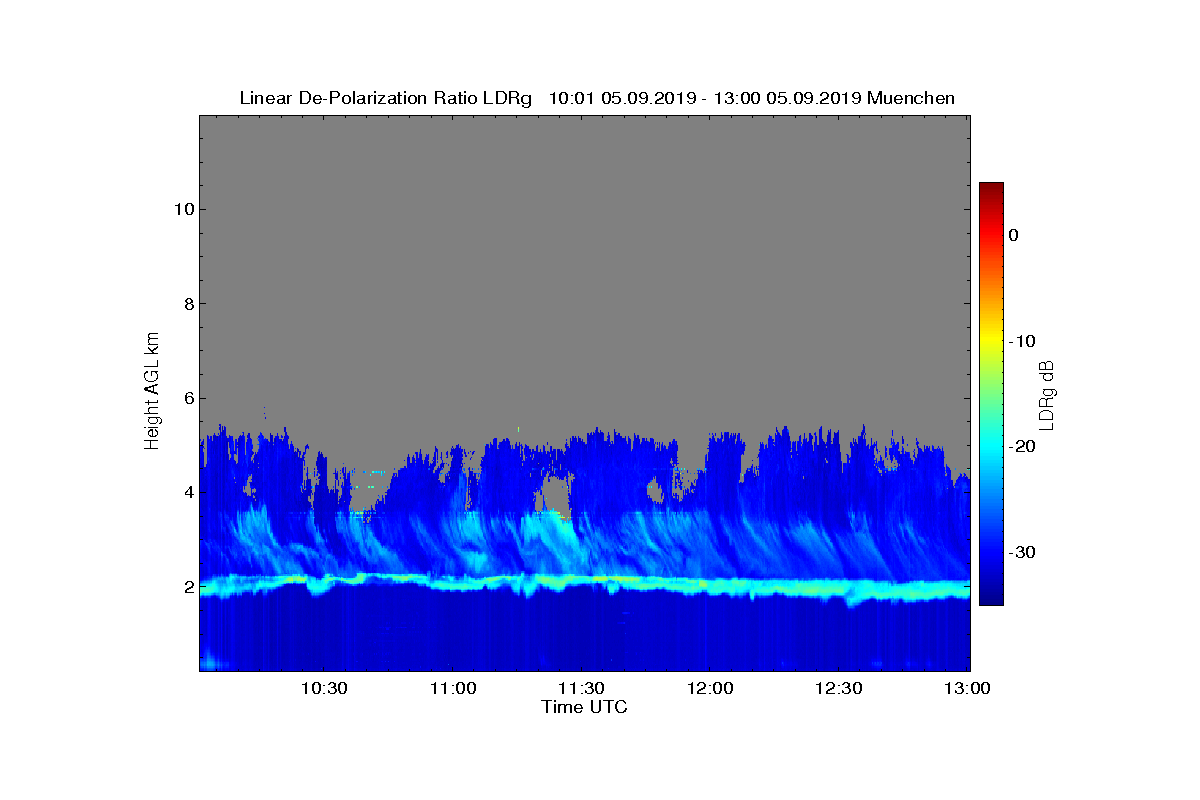Screen dimensions: 1200x800
Task: Click the '11:30' time tick label
Action: (580, 688)
